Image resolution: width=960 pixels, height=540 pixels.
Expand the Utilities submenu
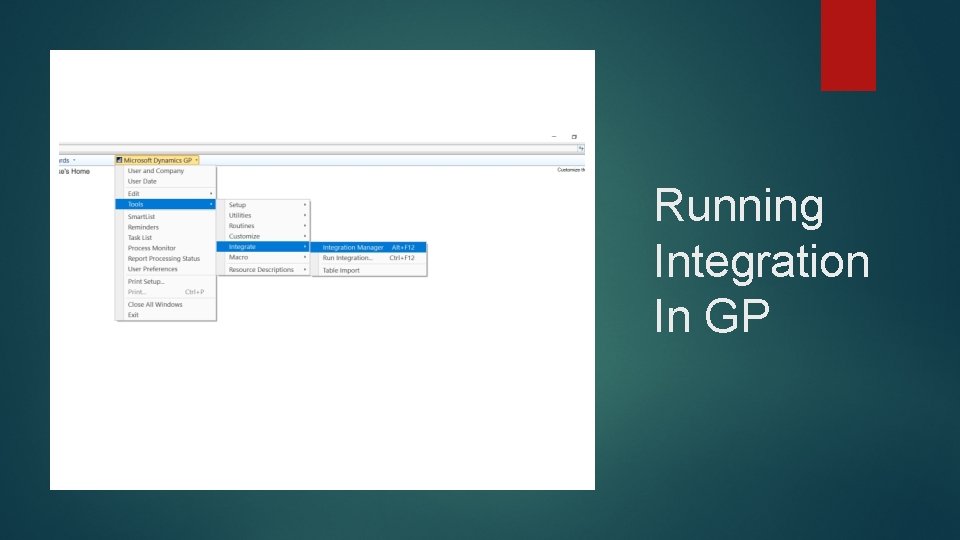tap(263, 216)
